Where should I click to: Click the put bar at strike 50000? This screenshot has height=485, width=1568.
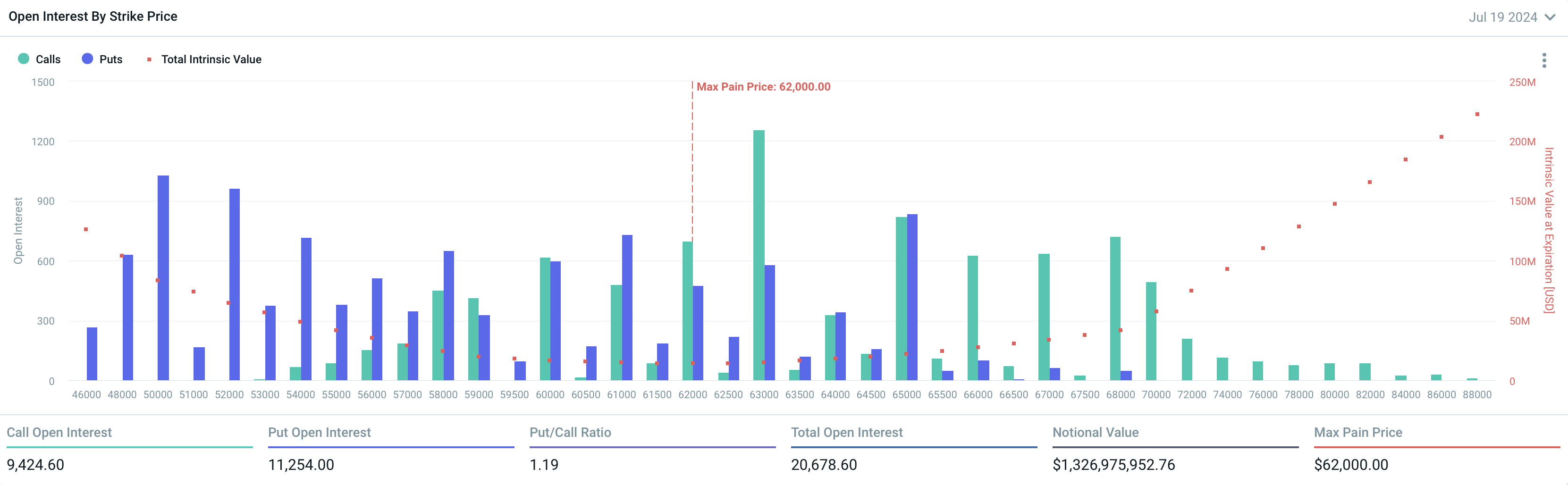163,278
